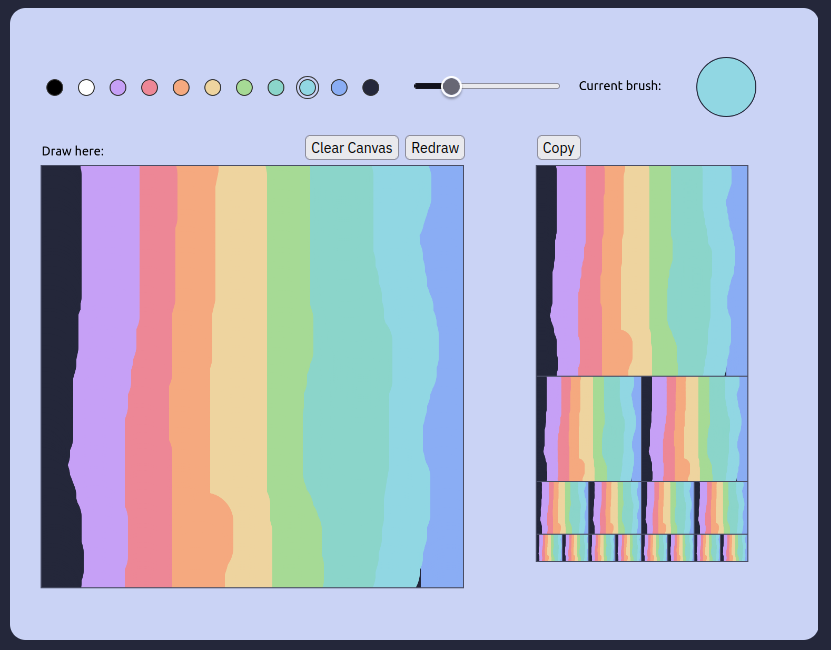This screenshot has width=831, height=650.
Task: Click the large top tile in the copy preview
Action: coord(642,270)
